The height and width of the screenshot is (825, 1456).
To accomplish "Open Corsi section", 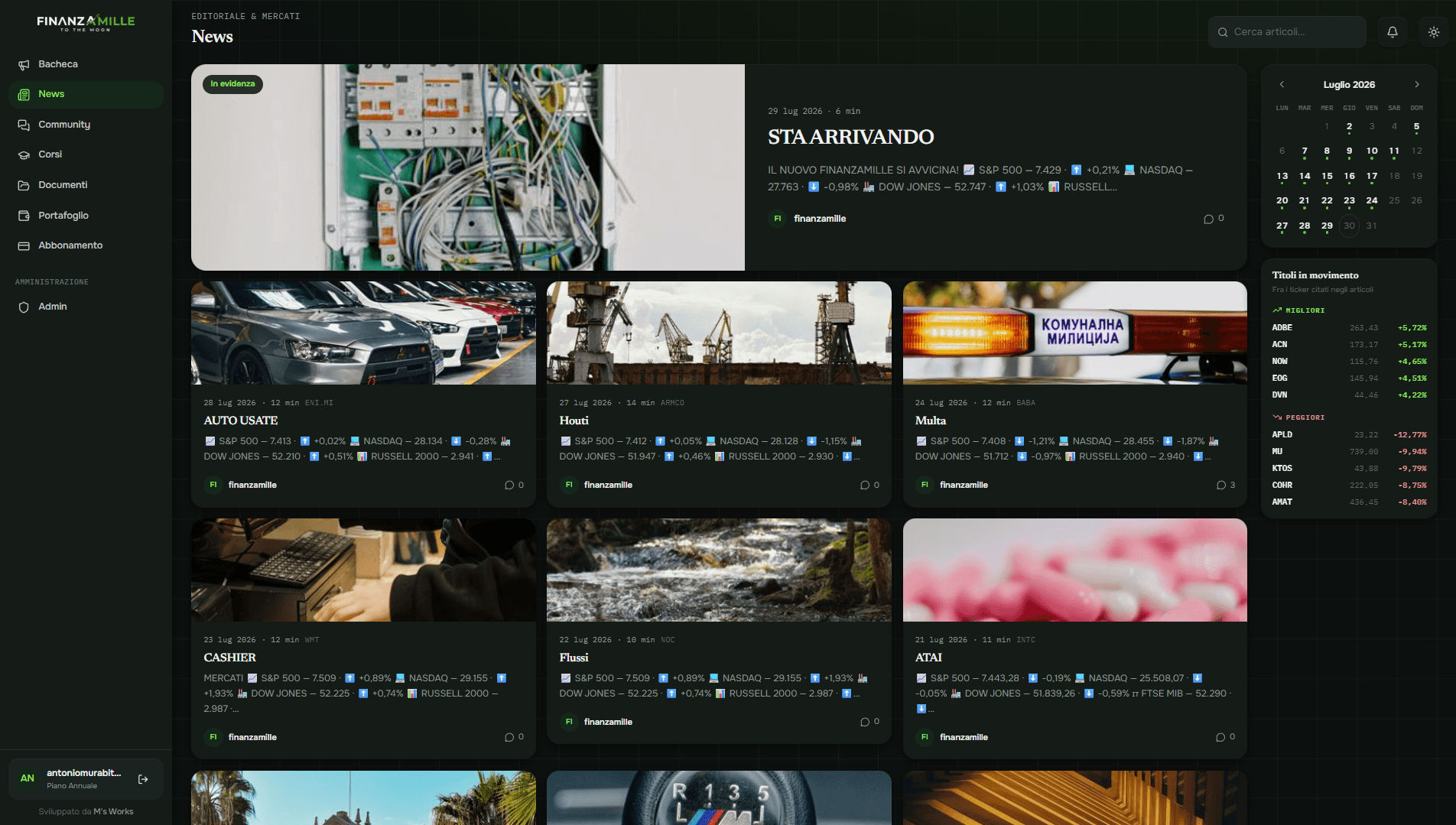I will [x=86, y=154].
